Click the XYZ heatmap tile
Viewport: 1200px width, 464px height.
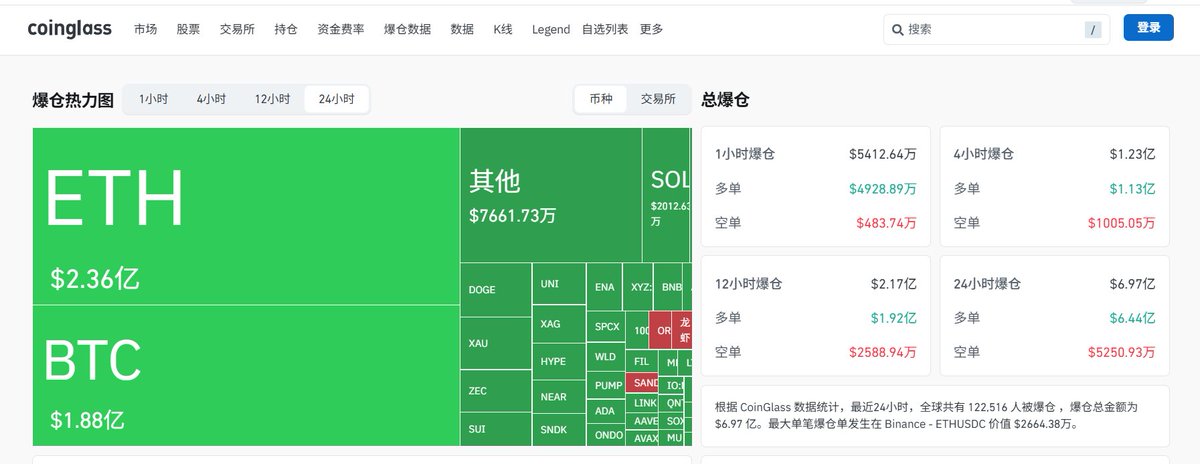click(638, 287)
